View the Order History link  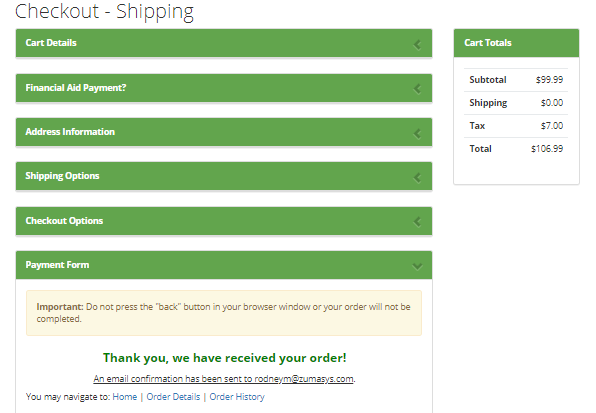pos(237,397)
